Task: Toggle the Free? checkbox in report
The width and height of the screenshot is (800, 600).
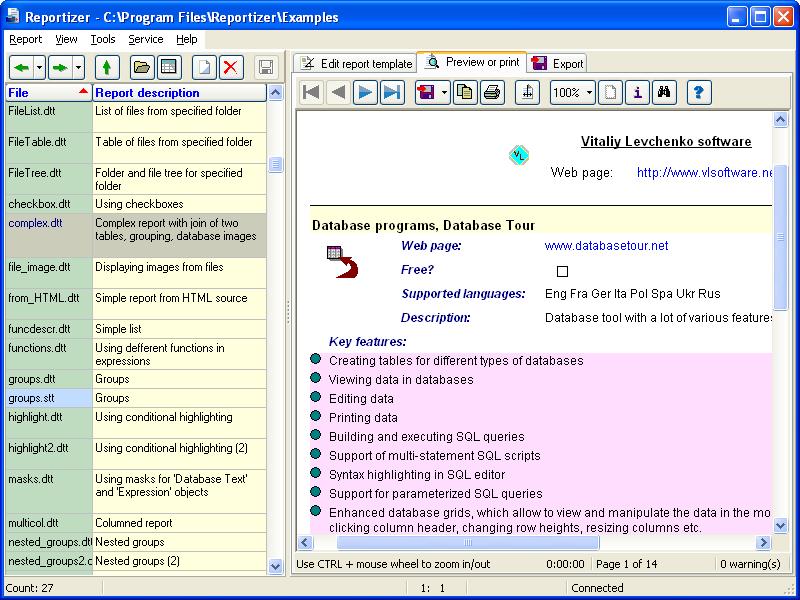Action: [562, 271]
